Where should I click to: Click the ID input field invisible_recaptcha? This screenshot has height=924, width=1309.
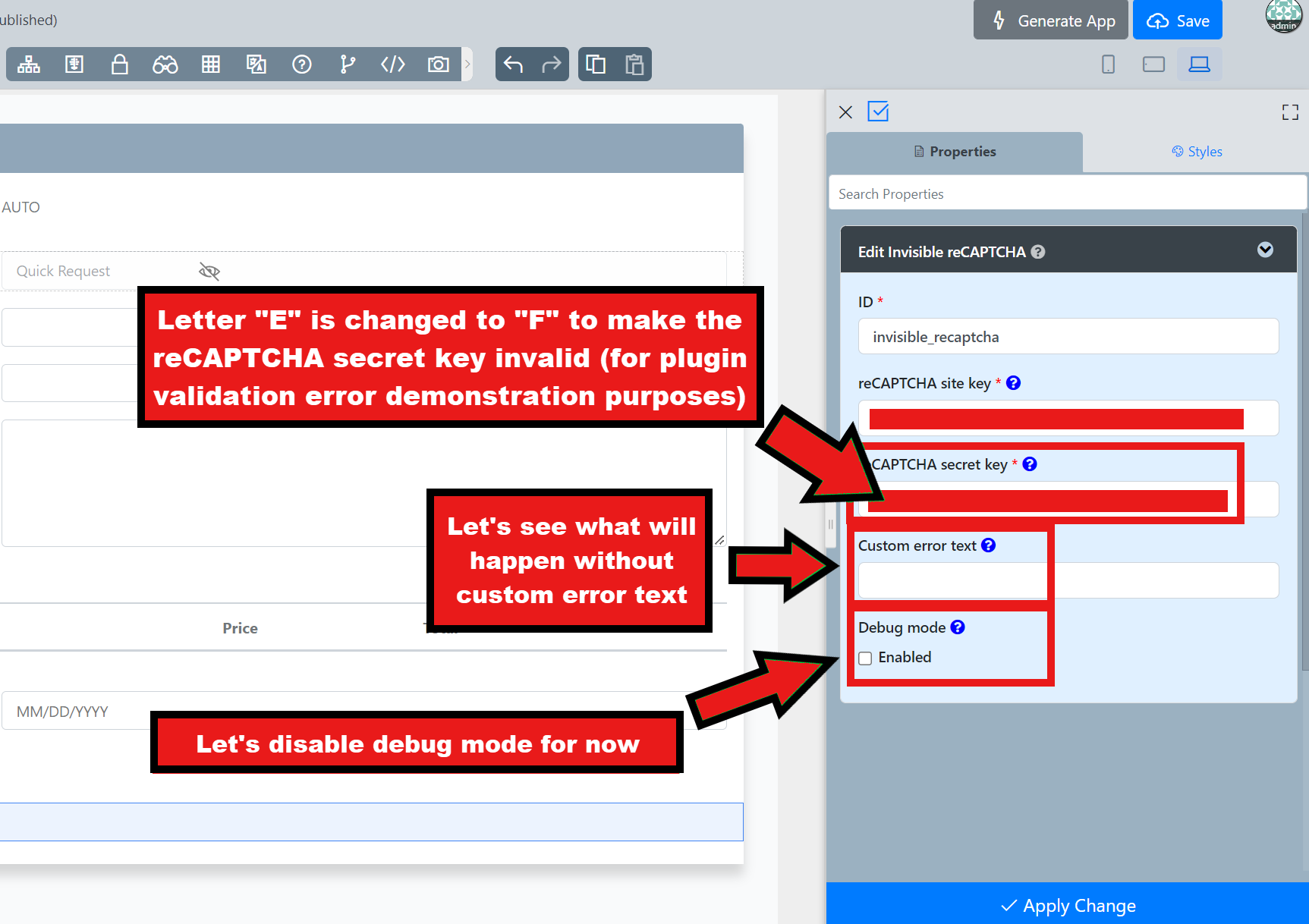click(x=1068, y=336)
